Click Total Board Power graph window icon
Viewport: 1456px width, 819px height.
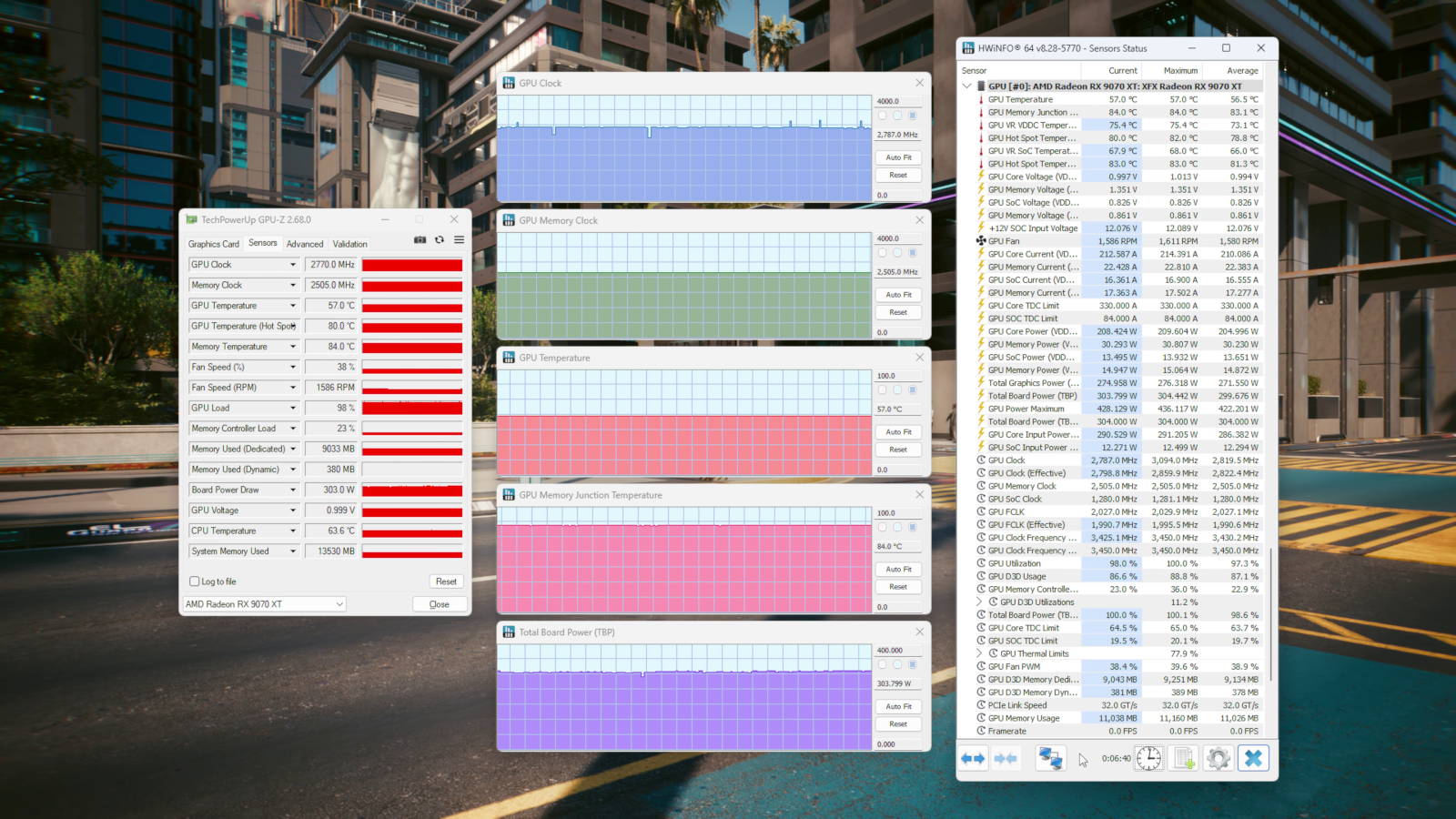point(509,632)
